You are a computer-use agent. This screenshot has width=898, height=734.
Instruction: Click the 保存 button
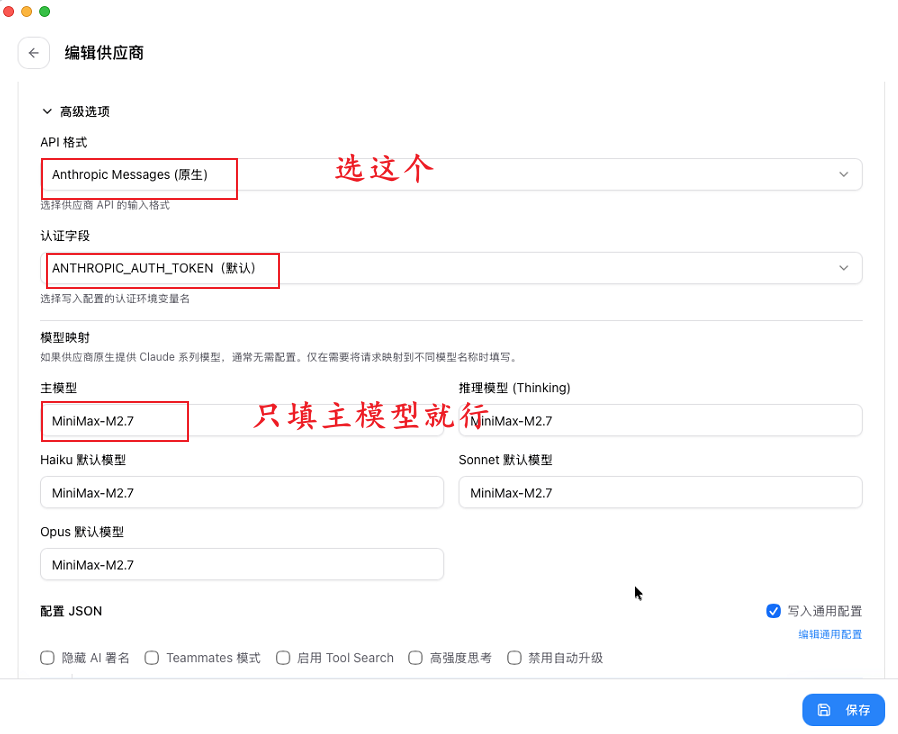coord(843,710)
